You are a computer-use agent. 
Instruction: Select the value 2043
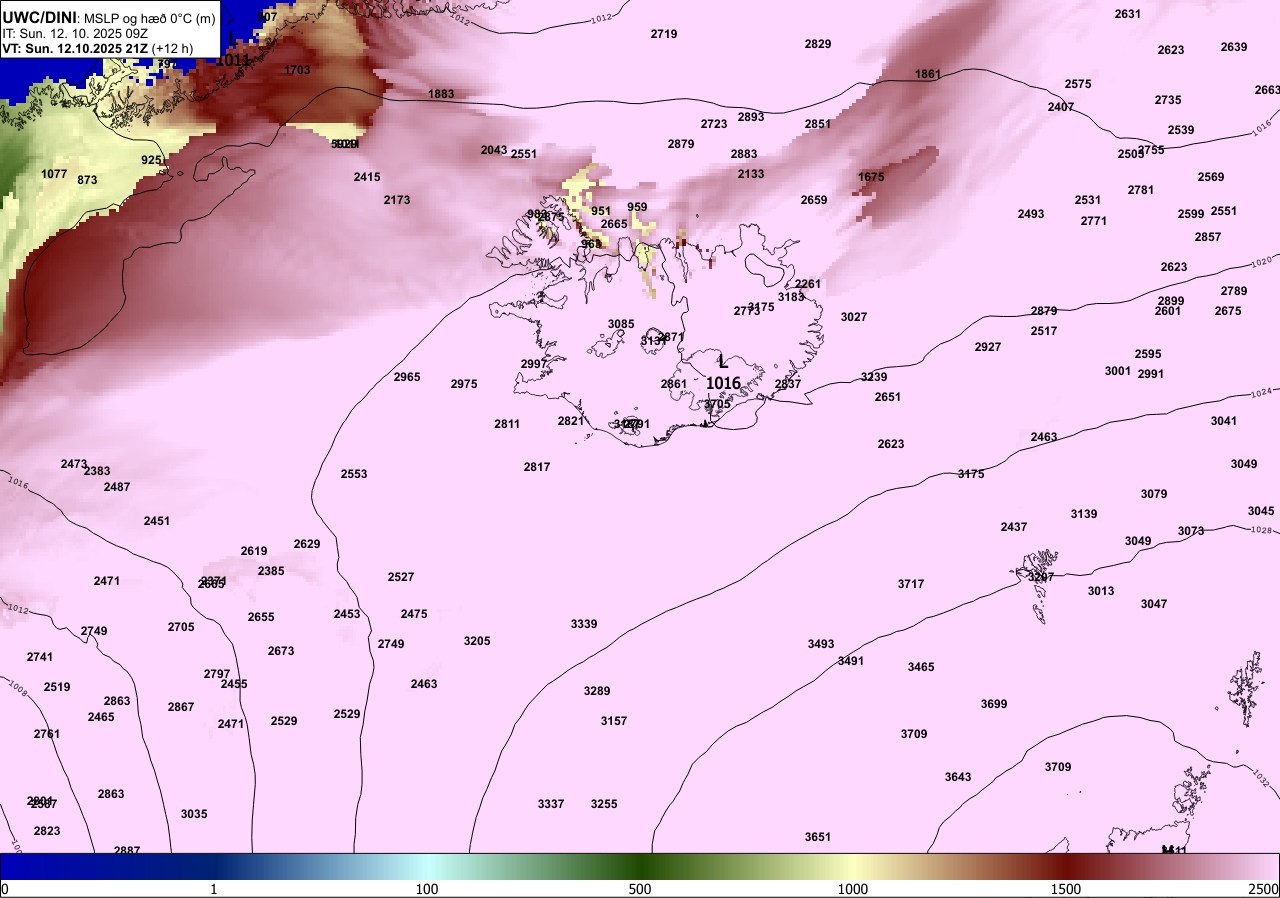pyautogui.click(x=494, y=150)
